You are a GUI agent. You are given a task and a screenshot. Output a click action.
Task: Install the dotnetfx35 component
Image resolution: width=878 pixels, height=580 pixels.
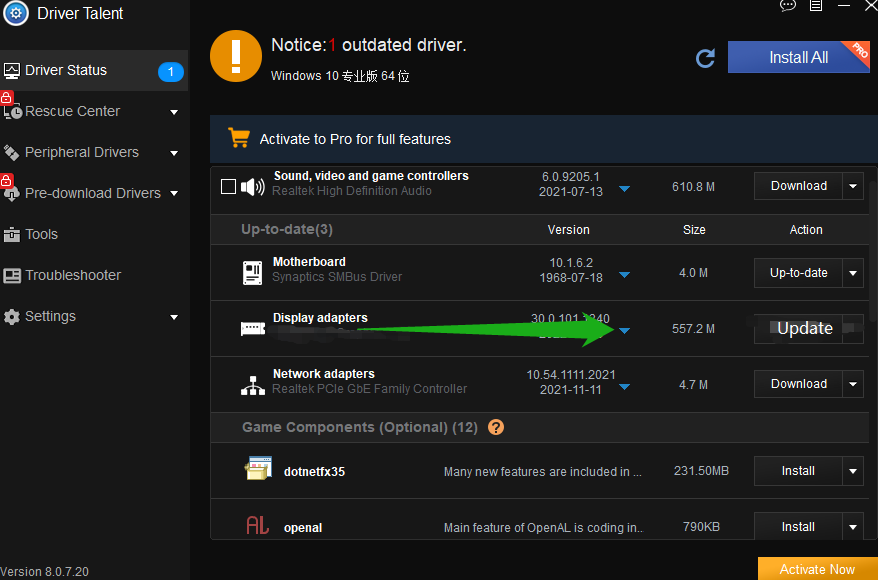pyautogui.click(x=798, y=471)
